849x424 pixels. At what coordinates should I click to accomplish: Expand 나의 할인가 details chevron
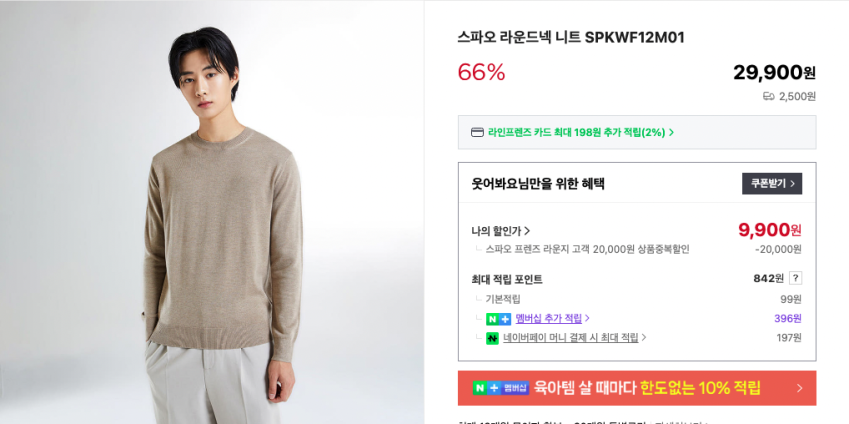(527, 231)
